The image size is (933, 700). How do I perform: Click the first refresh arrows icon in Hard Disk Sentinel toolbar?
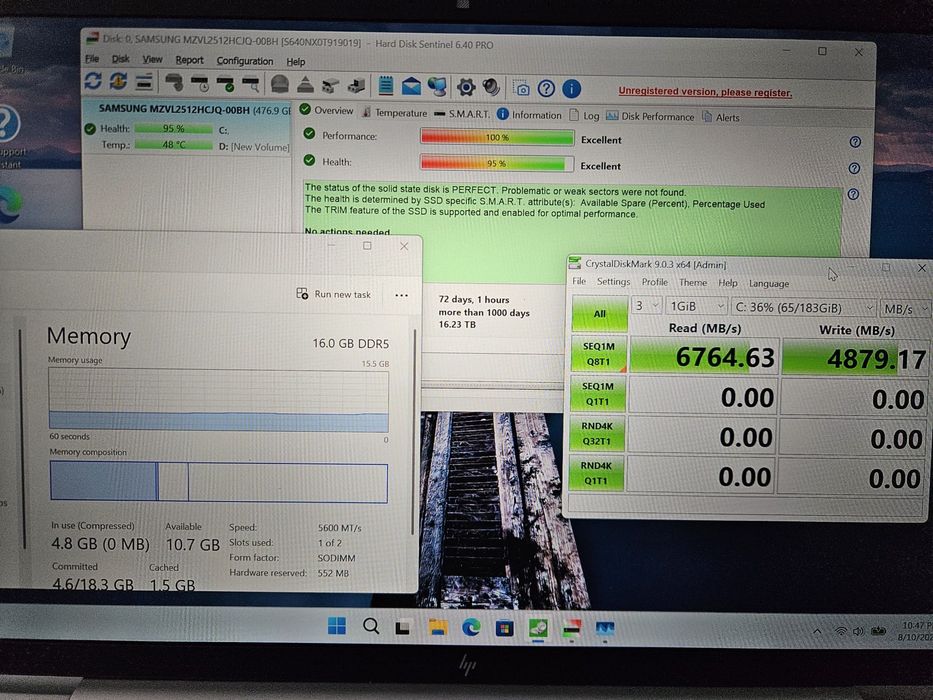tap(93, 80)
